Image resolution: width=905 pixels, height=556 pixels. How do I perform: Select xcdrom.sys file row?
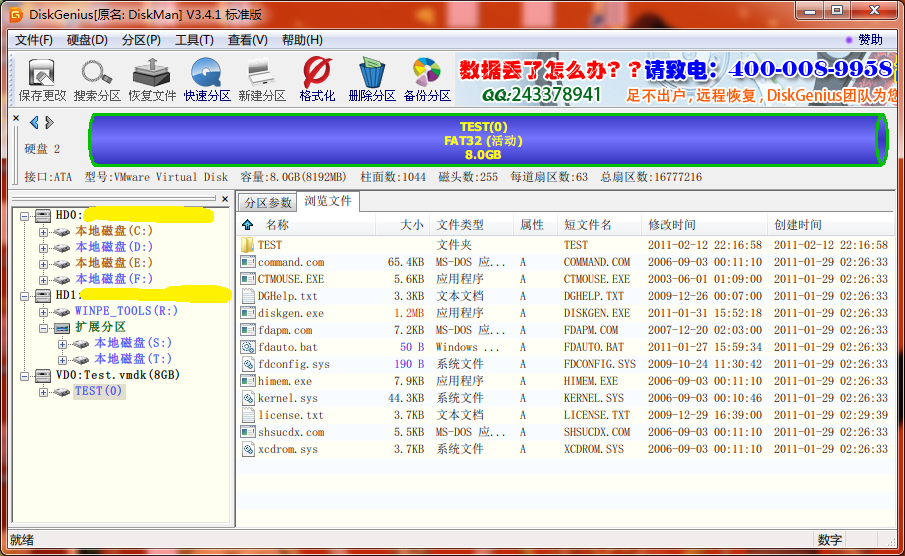pyautogui.click(x=566, y=449)
